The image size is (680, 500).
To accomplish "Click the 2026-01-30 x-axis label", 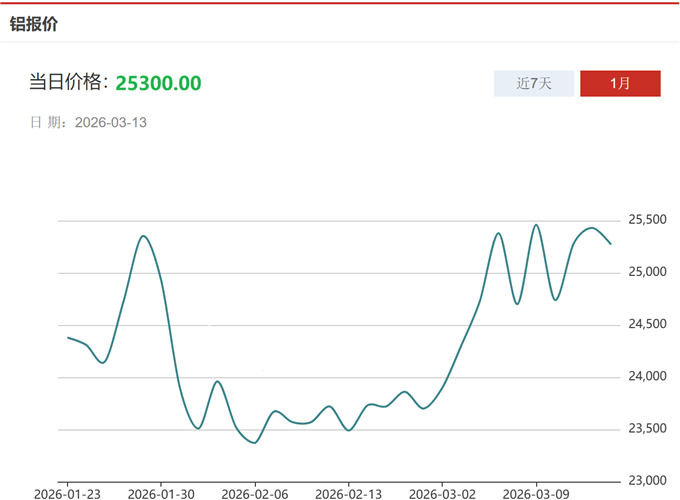I will point(162,493).
